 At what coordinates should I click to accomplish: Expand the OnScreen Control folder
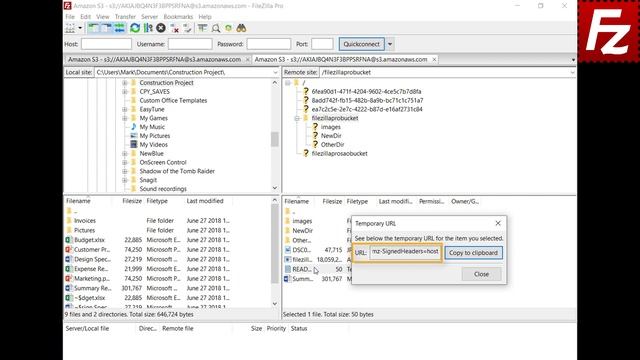pyautogui.click(x=125, y=162)
